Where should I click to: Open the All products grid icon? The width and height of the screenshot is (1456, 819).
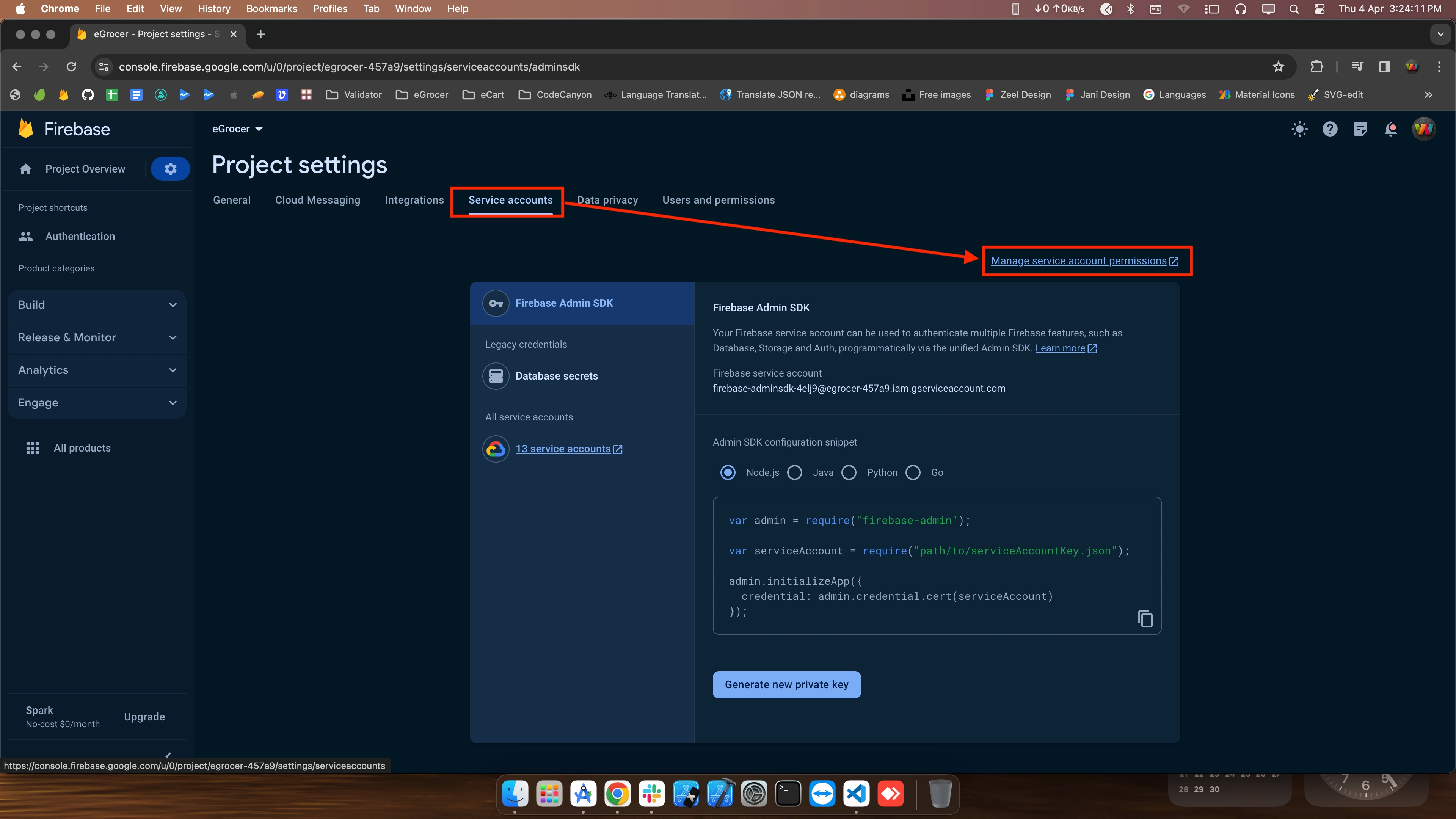point(33,448)
